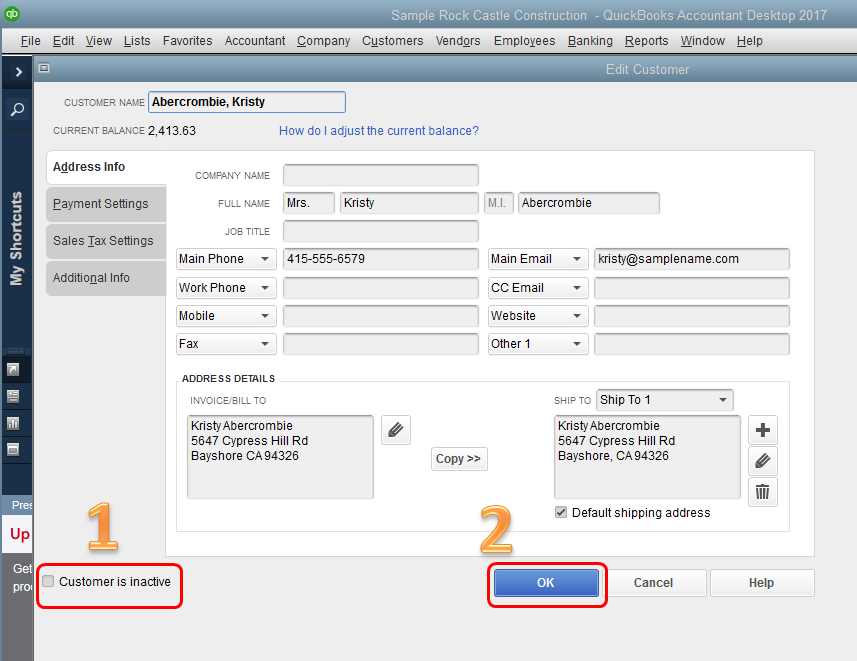Open Work Phone type dropdown
857x661 pixels.
226,288
